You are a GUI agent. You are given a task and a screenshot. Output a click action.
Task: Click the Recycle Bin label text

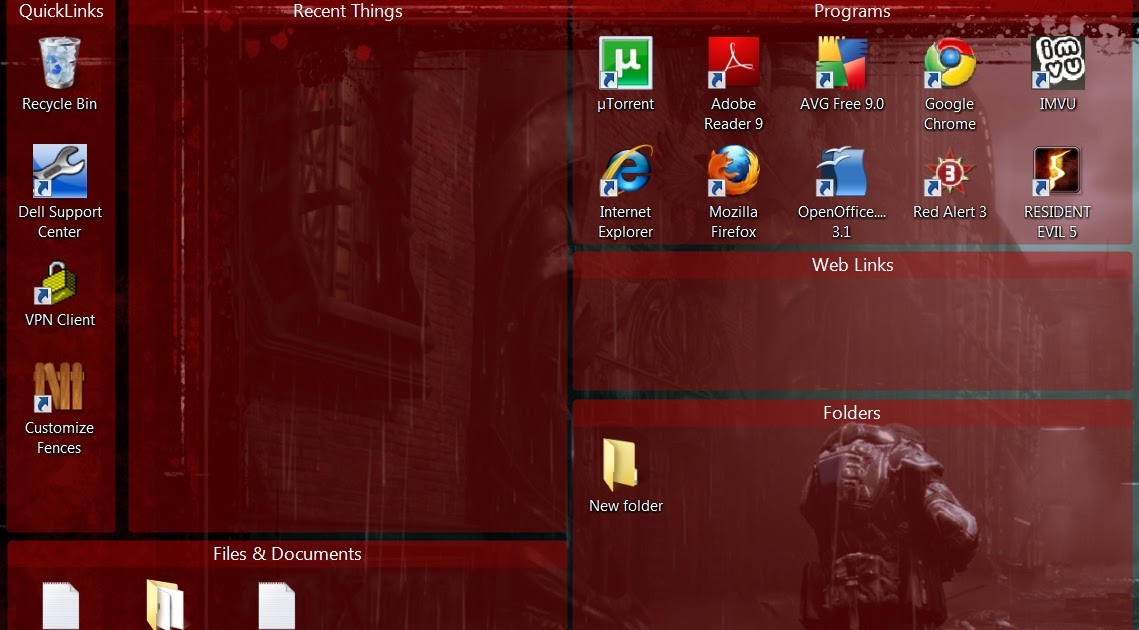coord(60,104)
